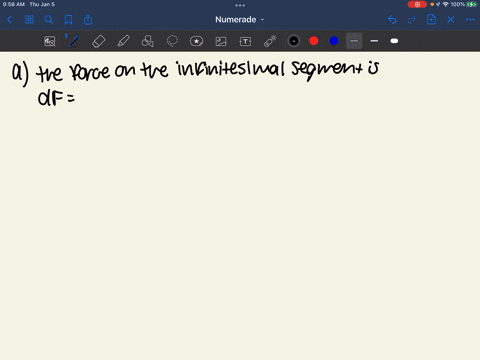Image resolution: width=480 pixels, height=360 pixels.
Task: Tap the 9:58 AM clock
Action: [x=14, y=4]
